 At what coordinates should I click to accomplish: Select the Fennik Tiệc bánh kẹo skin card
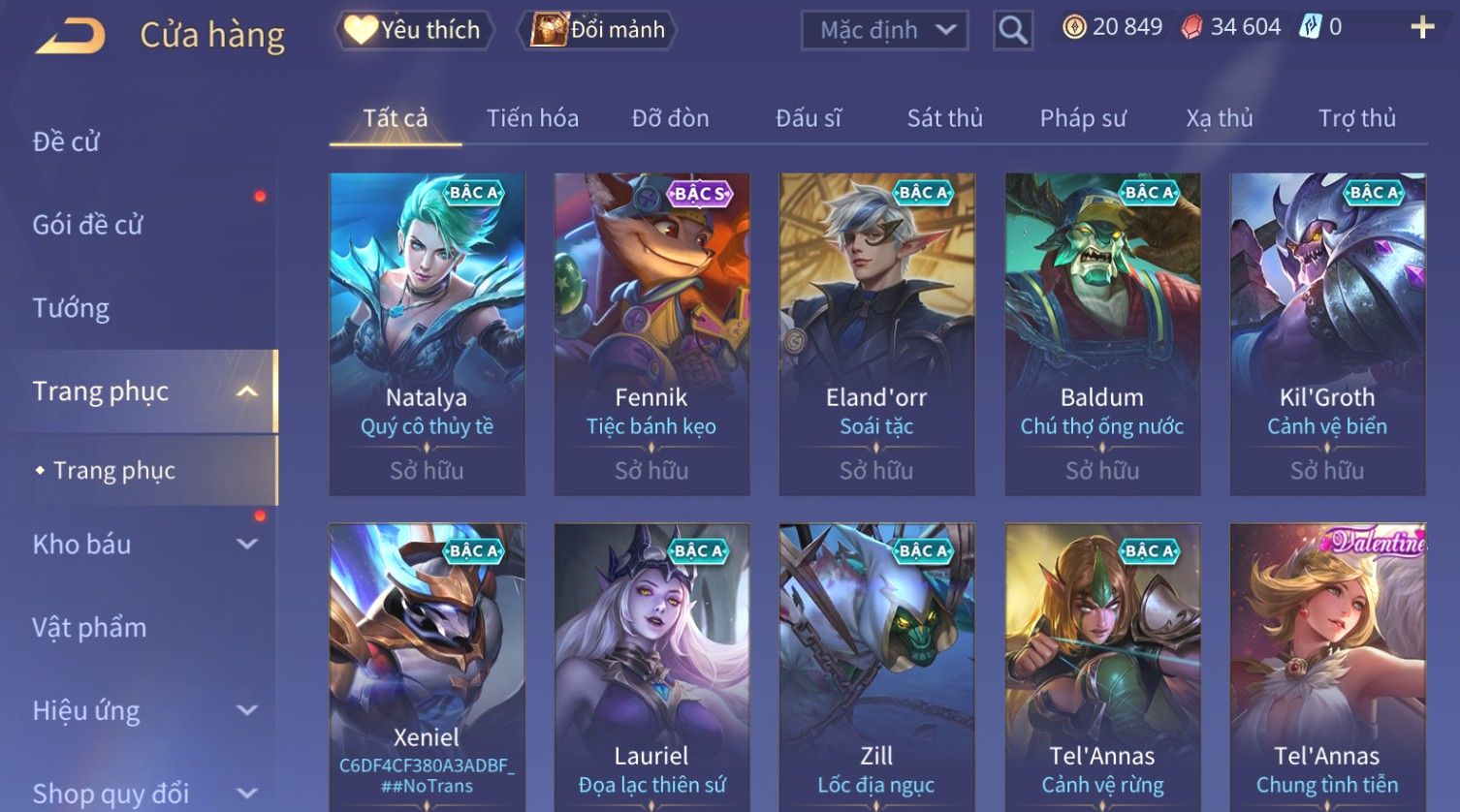click(x=651, y=334)
